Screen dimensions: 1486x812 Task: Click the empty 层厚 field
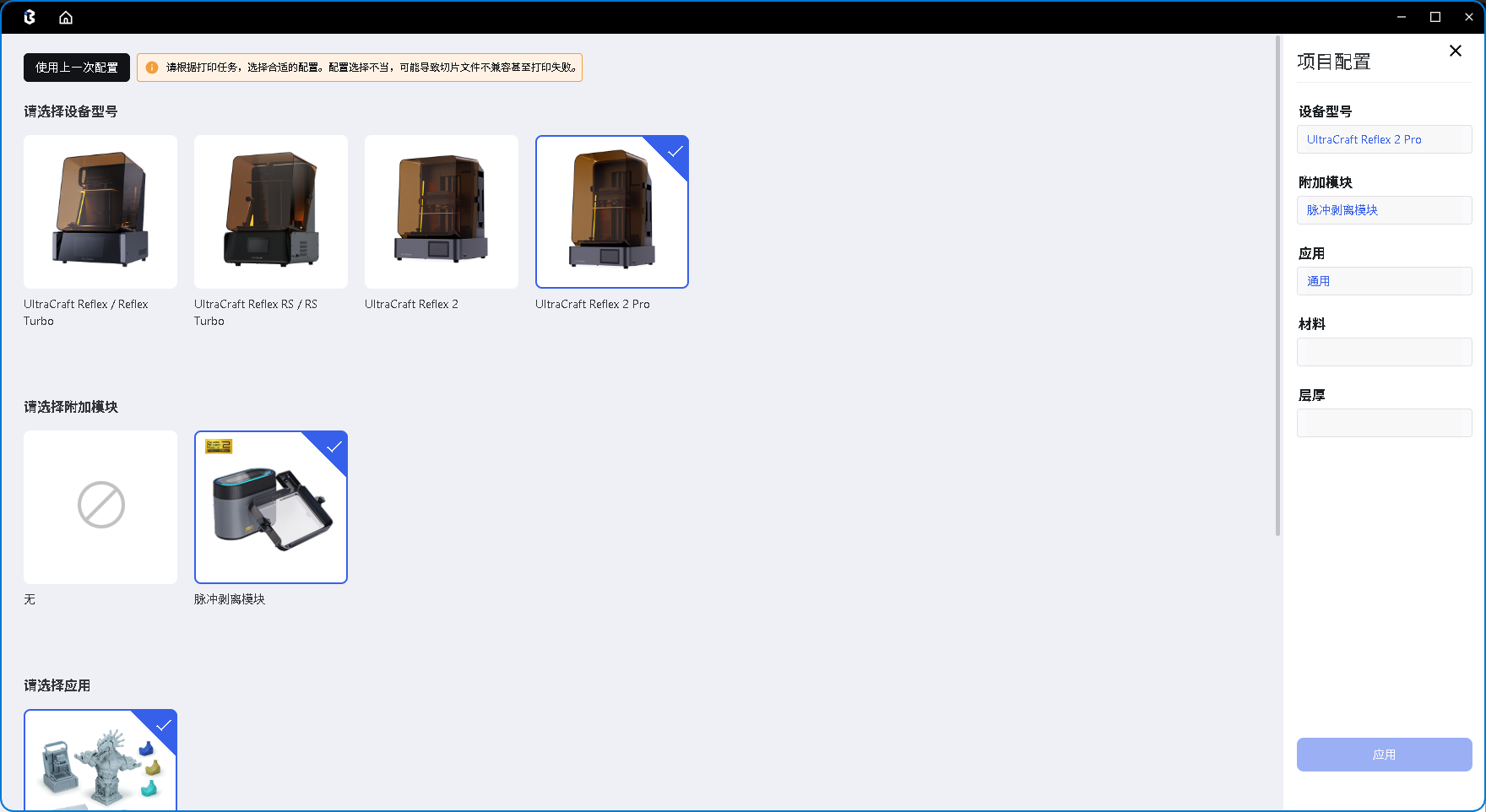(1385, 423)
